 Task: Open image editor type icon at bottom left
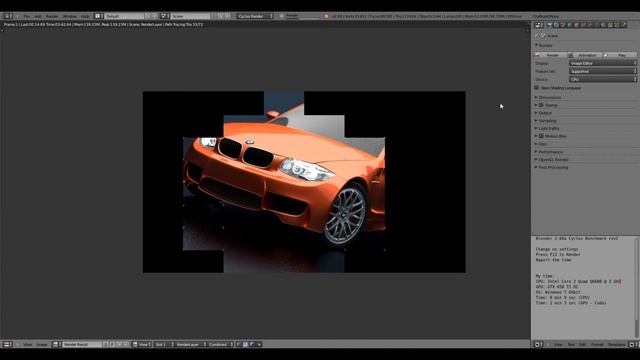[8, 344]
